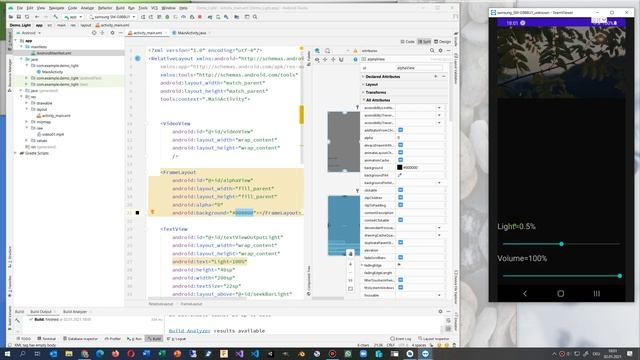The image size is (640, 360).
Task: Click the Search Everywhere magnifier in toolbar
Action: [x=255, y=17]
